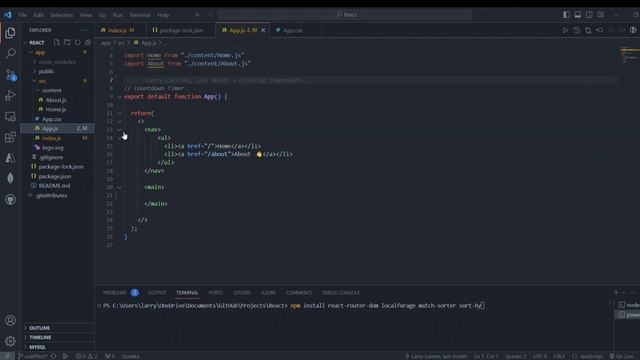The image size is (640, 360).
Task: Switch to the PORTS panel tab
Action: [216, 293]
